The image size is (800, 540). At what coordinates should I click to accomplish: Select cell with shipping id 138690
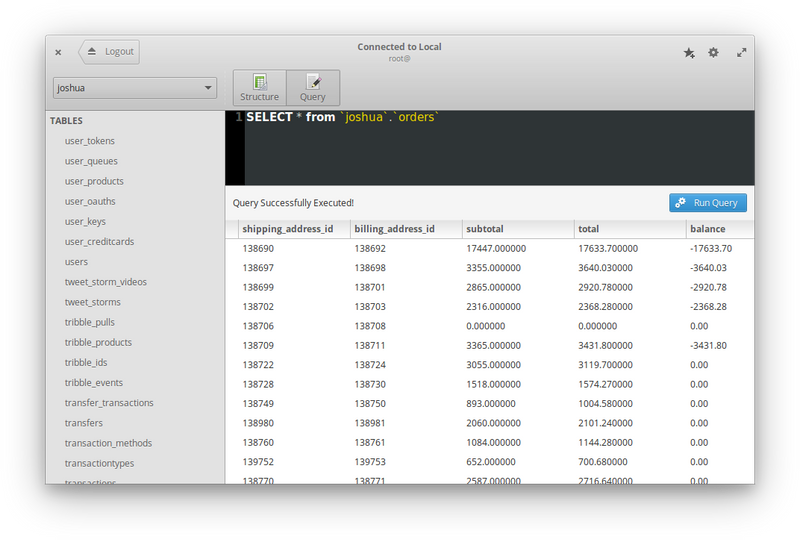[258, 249]
